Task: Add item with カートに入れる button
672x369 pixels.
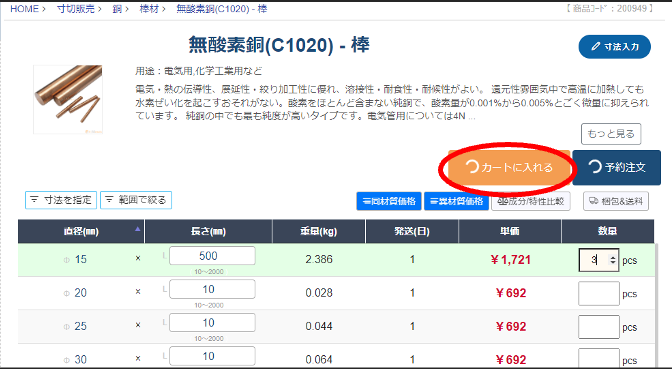Action: coord(509,168)
